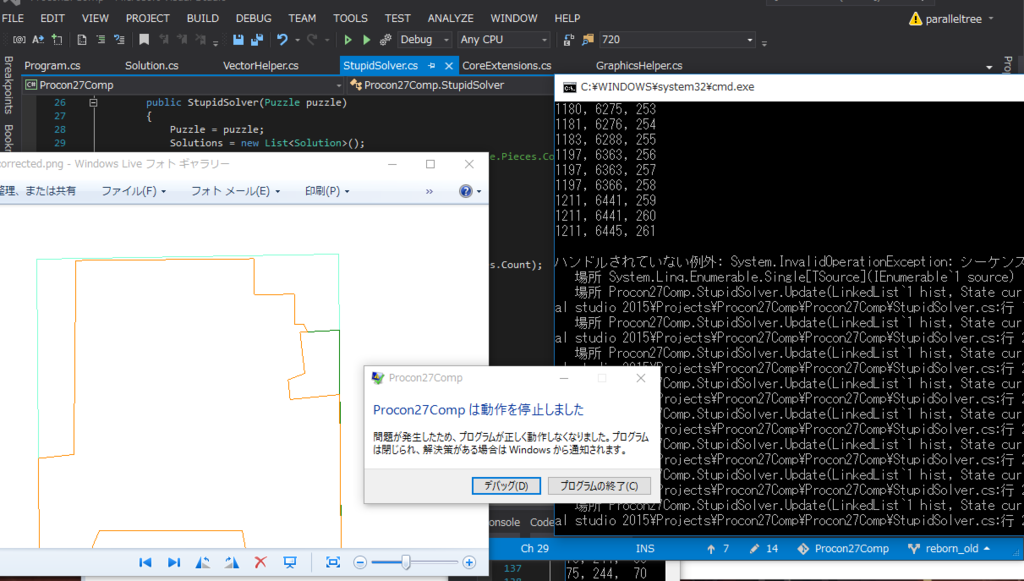Go to previous photo in gallery
This screenshot has width=1024, height=581.
[145, 563]
